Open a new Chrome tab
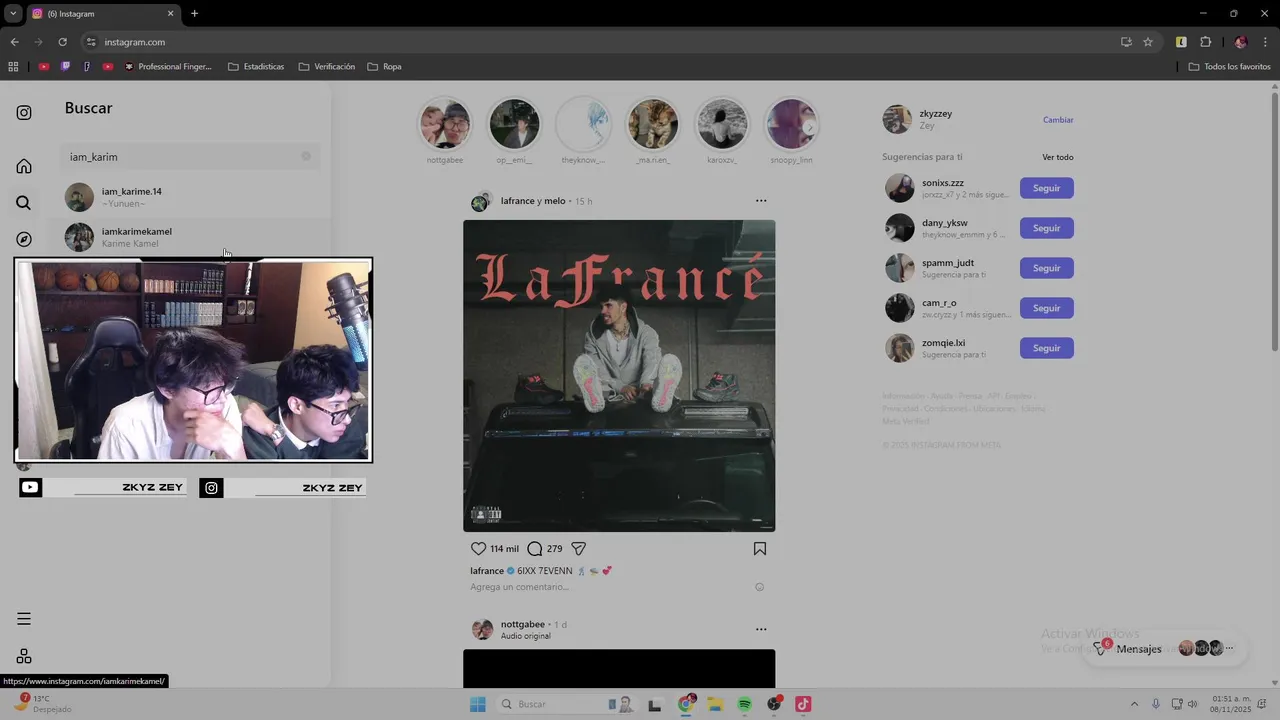This screenshot has height=720, width=1280. click(x=194, y=14)
